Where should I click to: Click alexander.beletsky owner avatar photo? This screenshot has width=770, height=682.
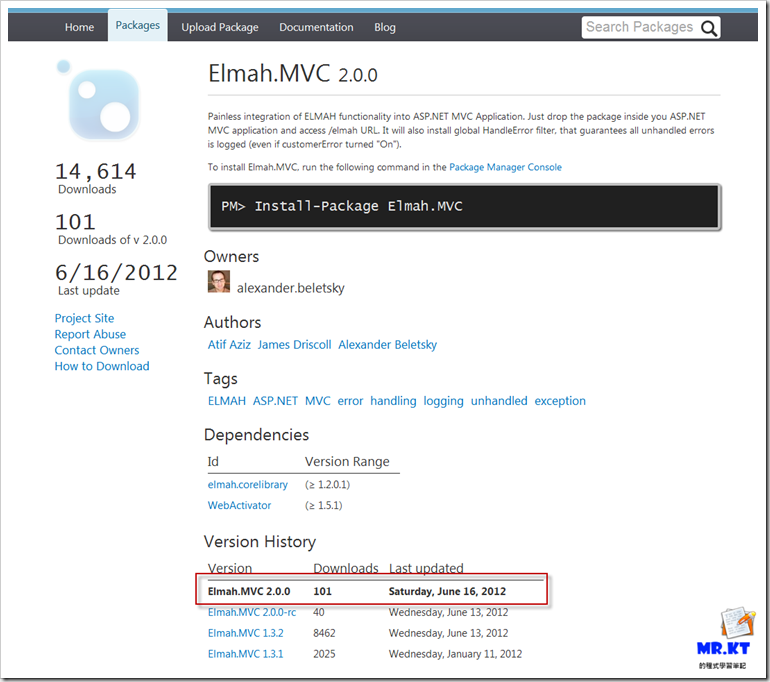coord(219,281)
